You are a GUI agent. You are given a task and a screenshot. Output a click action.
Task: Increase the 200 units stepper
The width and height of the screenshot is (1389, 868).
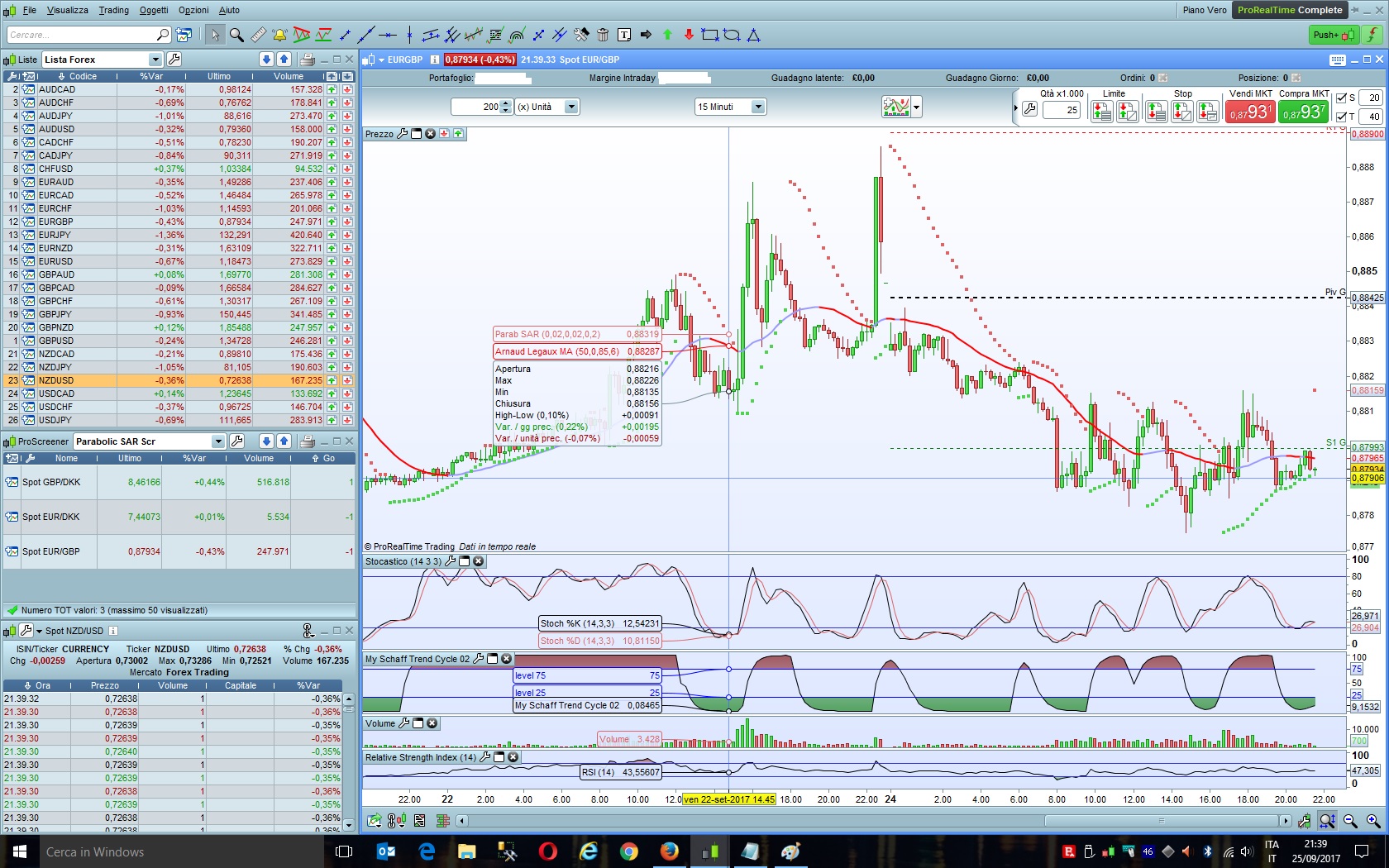point(505,103)
